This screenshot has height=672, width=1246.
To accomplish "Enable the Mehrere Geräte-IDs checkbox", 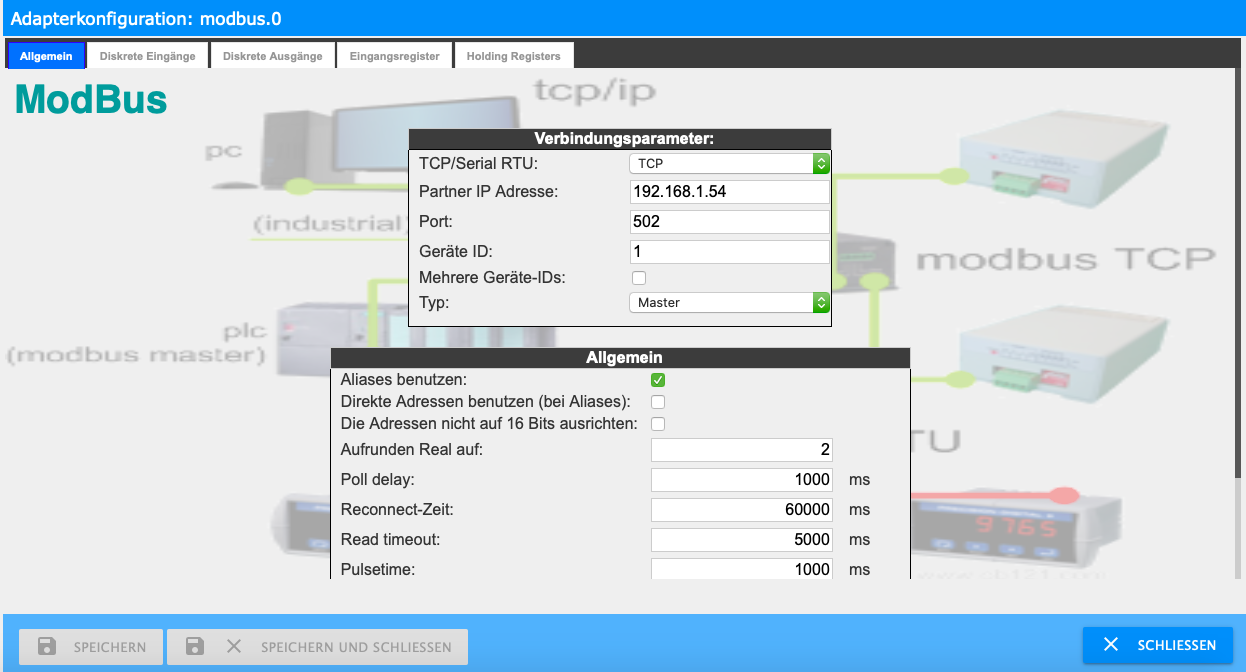I will pyautogui.click(x=638, y=278).
